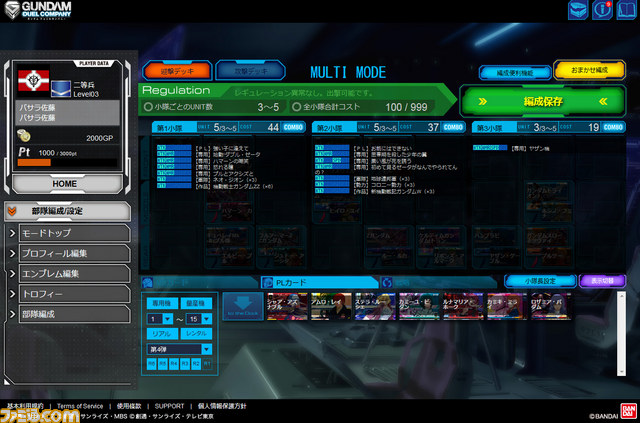Toggle the リアル filter

[162, 334]
